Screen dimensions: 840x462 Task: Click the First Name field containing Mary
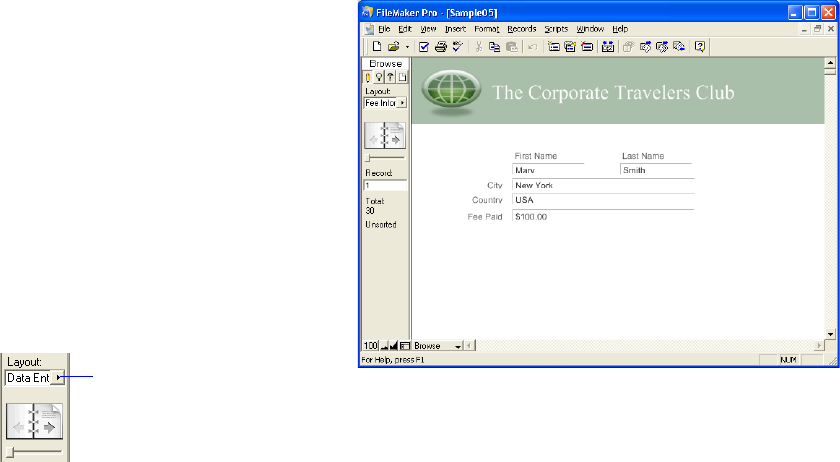[x=548, y=170]
